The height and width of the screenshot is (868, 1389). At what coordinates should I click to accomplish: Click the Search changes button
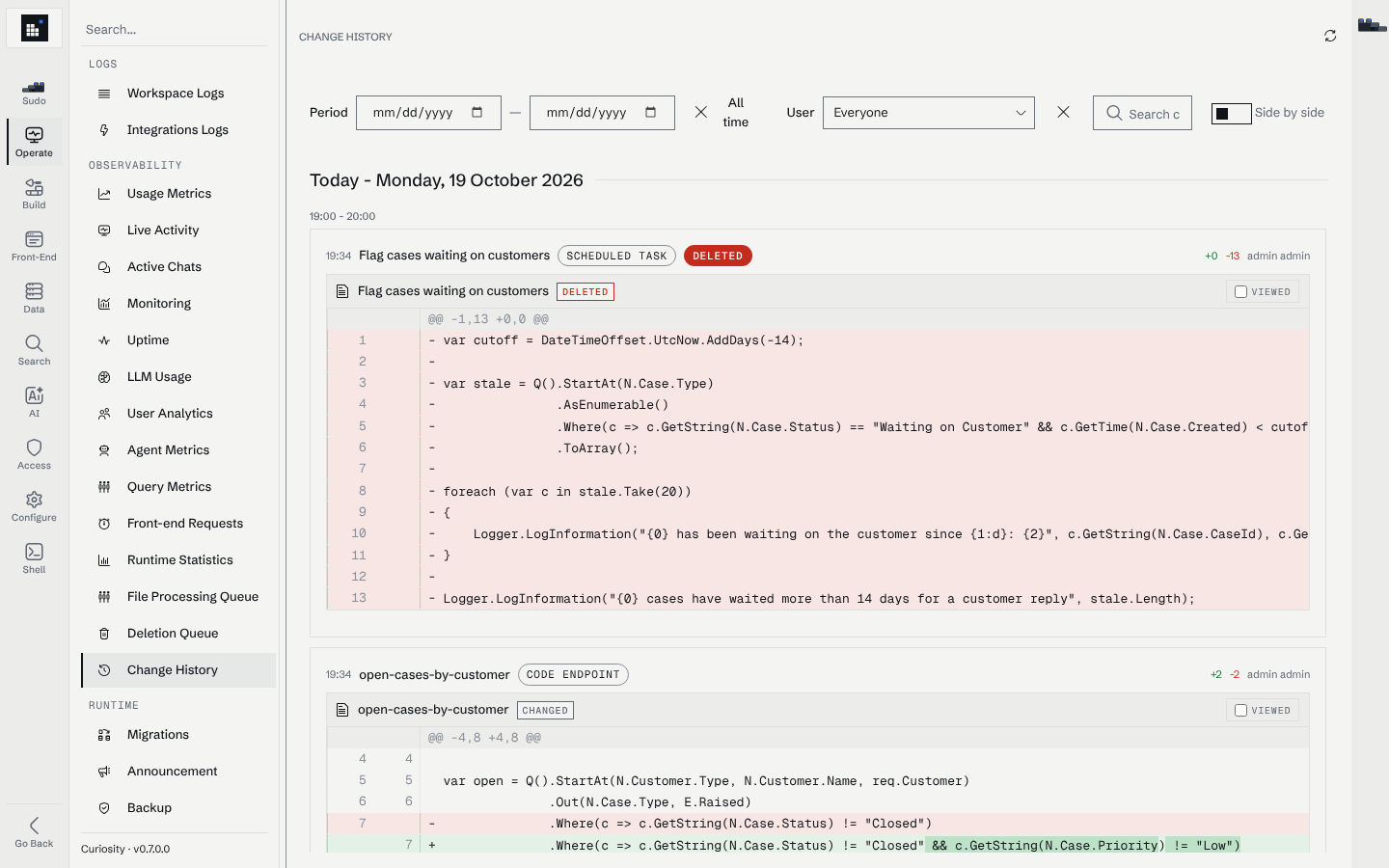(1142, 113)
